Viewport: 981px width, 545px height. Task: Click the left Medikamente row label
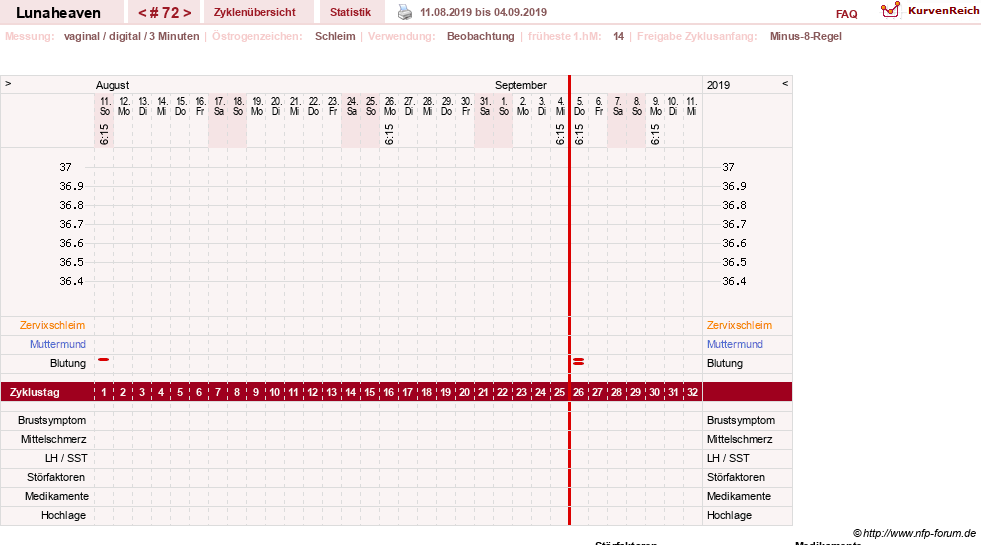coord(57,496)
